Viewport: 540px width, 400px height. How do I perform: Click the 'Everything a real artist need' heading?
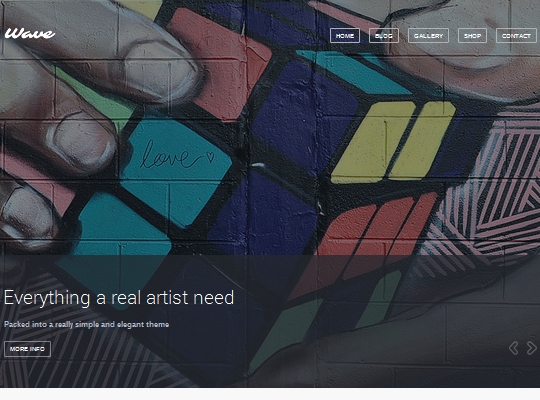(119, 297)
